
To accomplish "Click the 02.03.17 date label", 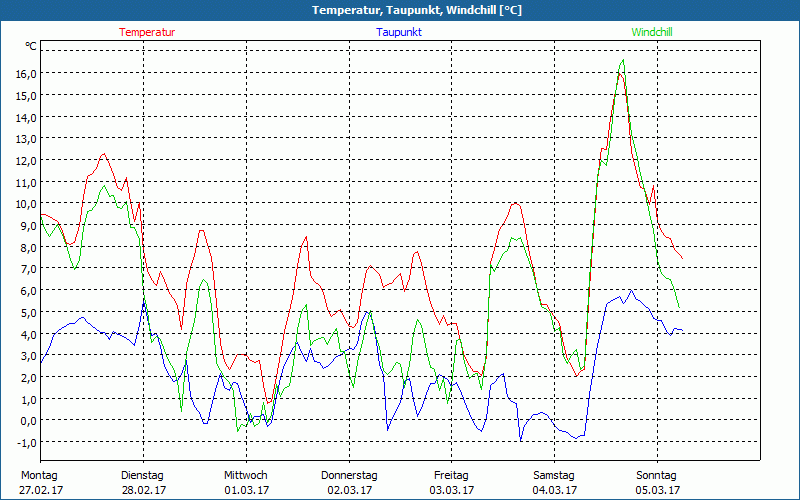I will [349, 490].
